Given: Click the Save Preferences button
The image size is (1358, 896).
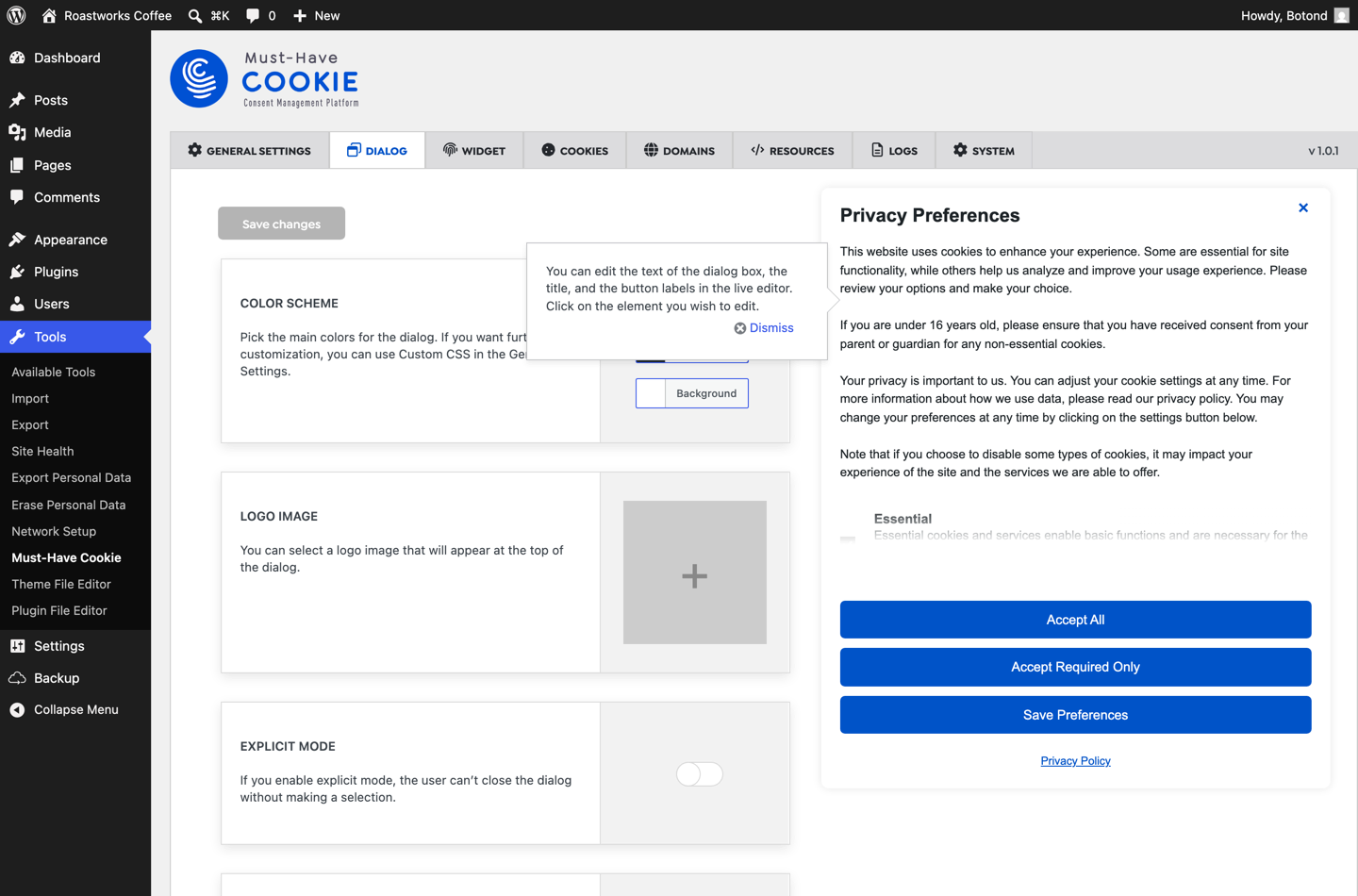Looking at the screenshot, I should (x=1075, y=715).
